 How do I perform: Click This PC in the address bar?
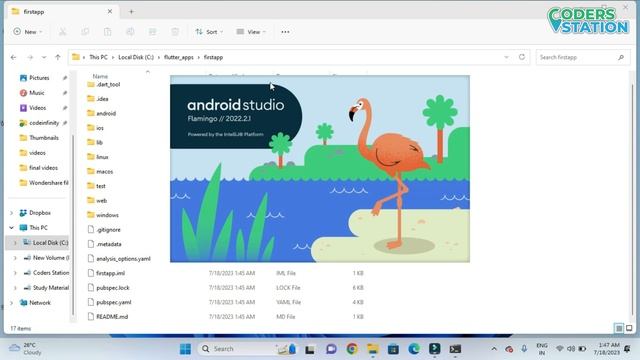(98, 58)
